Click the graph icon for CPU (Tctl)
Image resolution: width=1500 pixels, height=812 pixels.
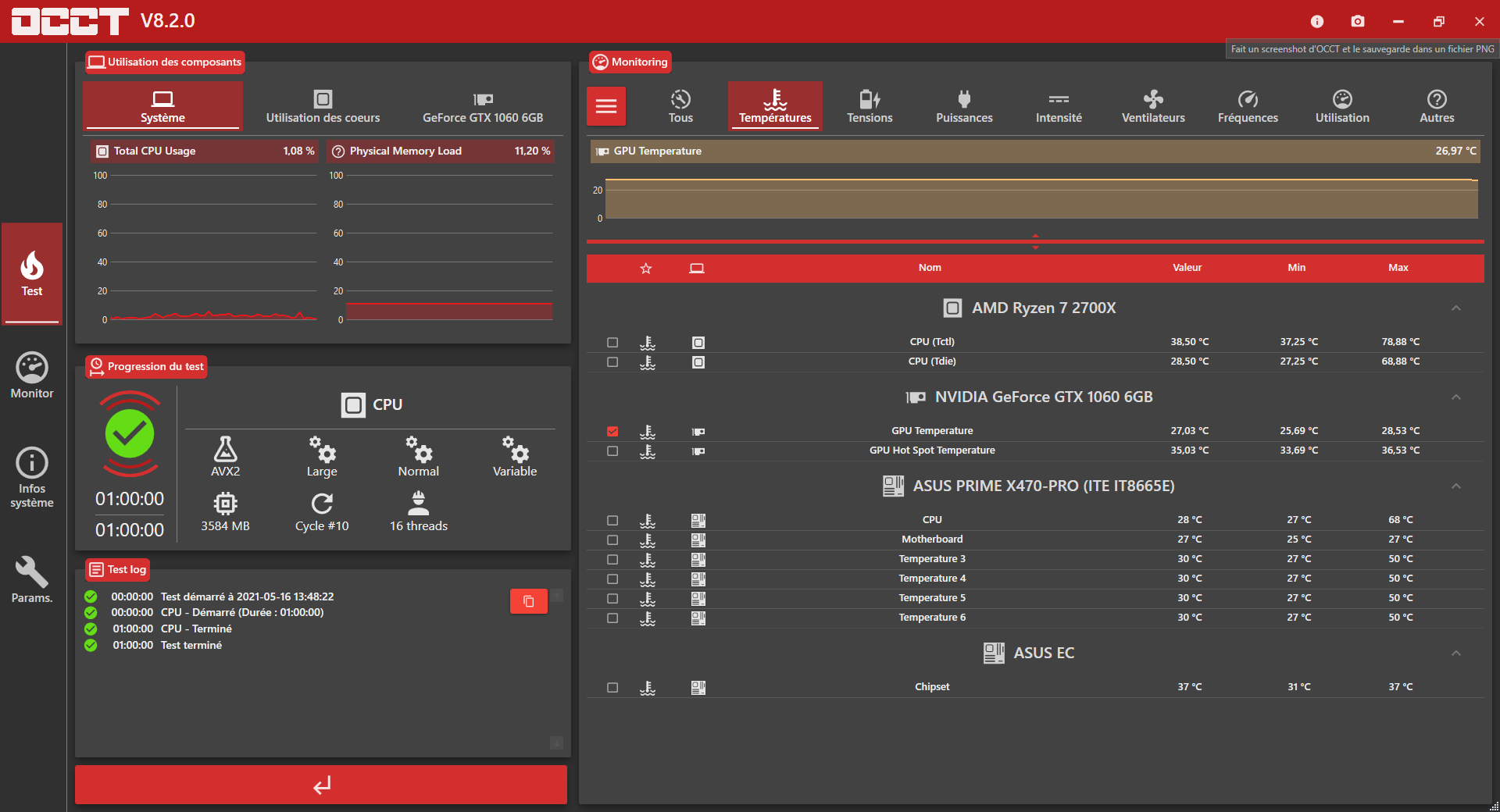pos(648,343)
